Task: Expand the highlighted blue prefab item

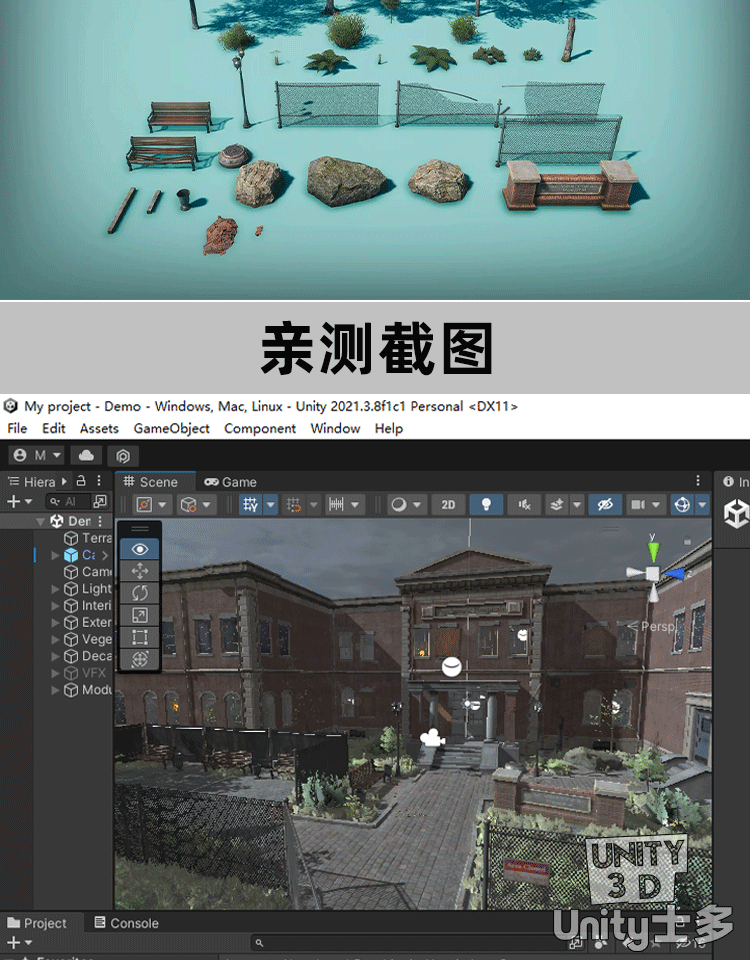Action: pos(55,555)
